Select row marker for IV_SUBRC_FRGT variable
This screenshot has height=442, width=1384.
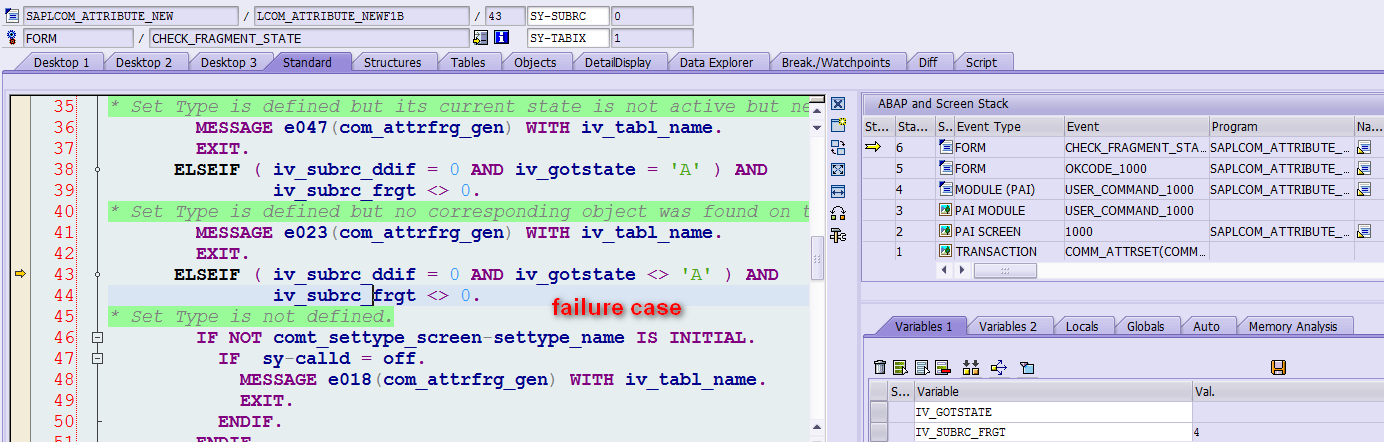click(879, 432)
